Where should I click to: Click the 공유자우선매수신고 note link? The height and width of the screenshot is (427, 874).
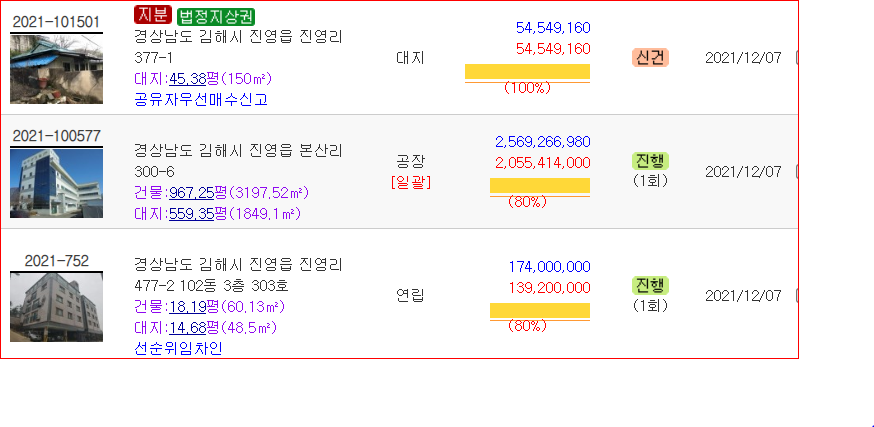[201, 100]
